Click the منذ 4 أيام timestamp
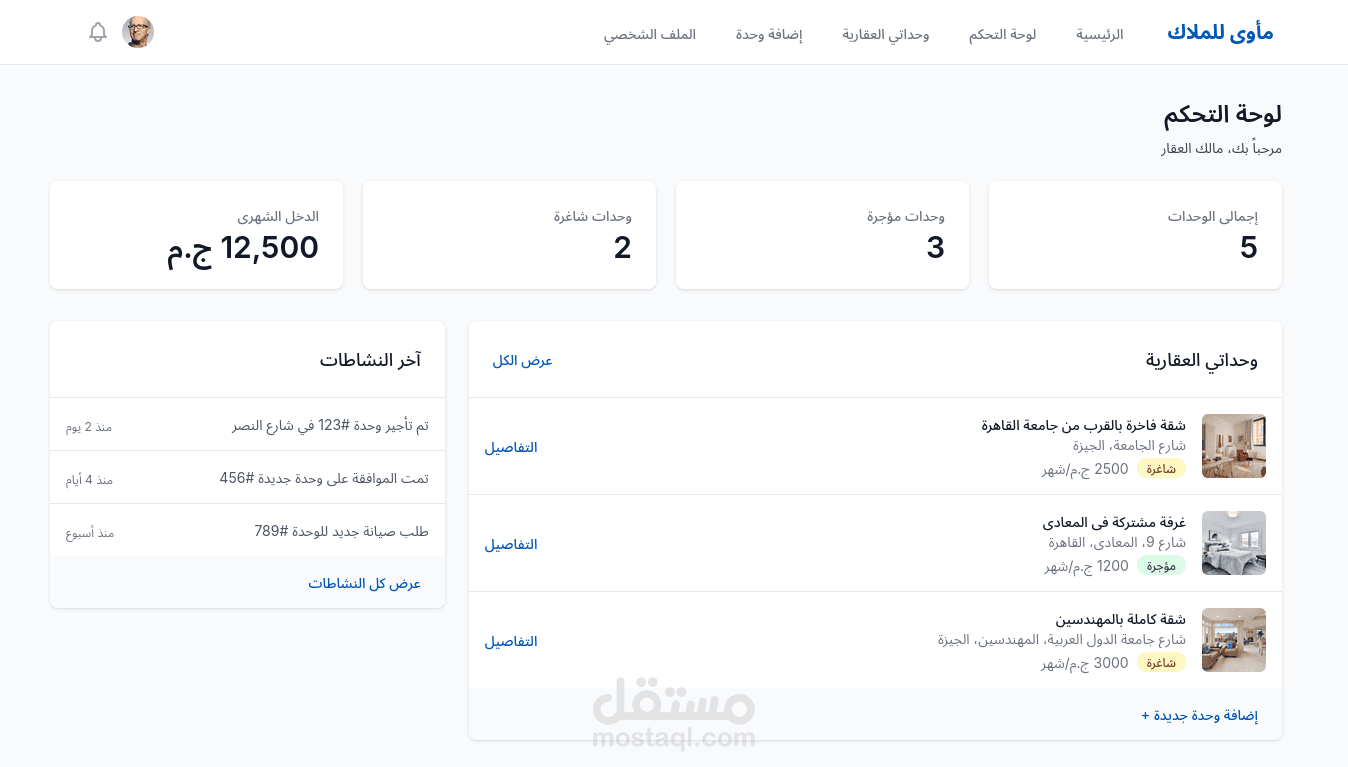 pyautogui.click(x=89, y=480)
